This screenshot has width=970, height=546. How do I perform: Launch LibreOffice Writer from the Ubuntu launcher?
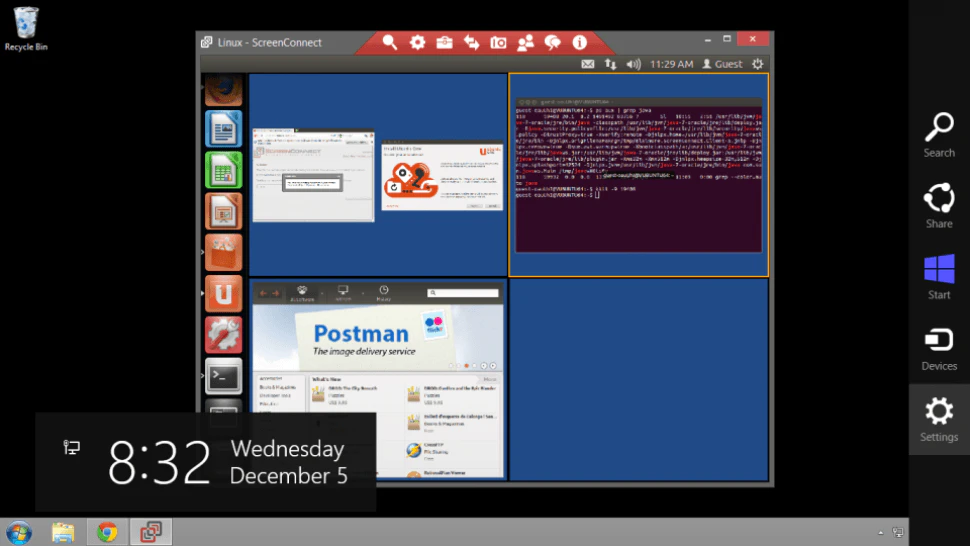click(223, 129)
